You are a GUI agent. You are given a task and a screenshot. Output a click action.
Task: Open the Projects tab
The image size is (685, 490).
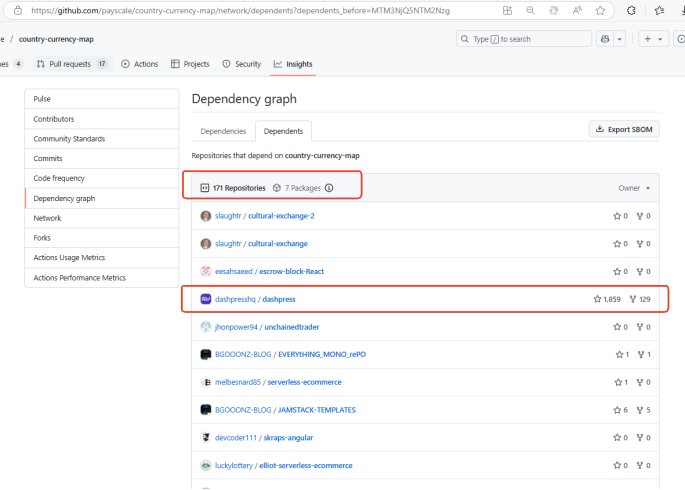tap(190, 64)
